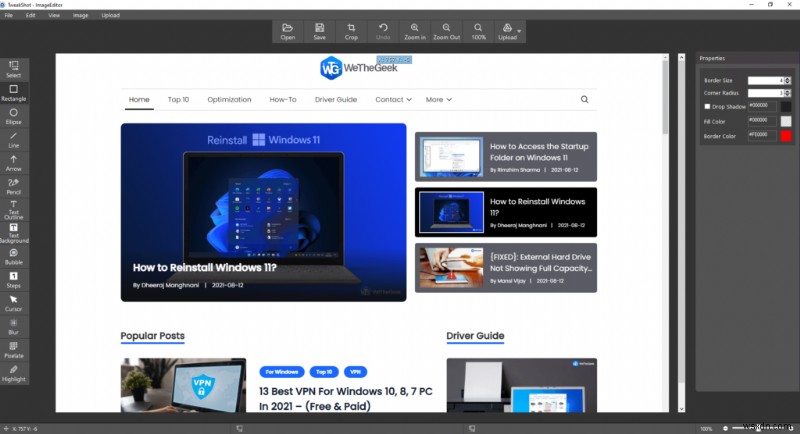
Task: Open the Fill Color swatch
Action: pyautogui.click(x=786, y=121)
